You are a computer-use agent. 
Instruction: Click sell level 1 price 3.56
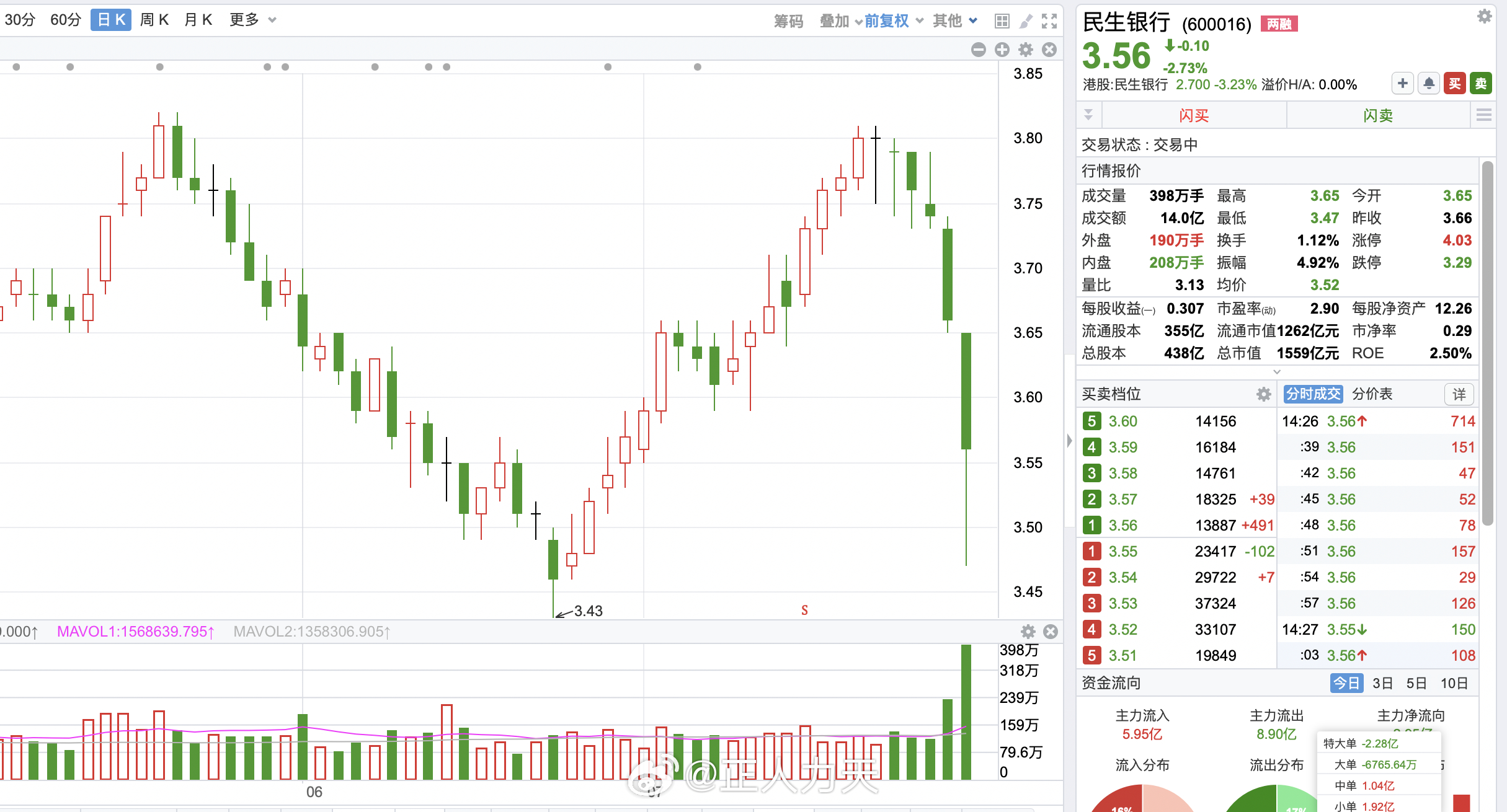(x=1123, y=526)
